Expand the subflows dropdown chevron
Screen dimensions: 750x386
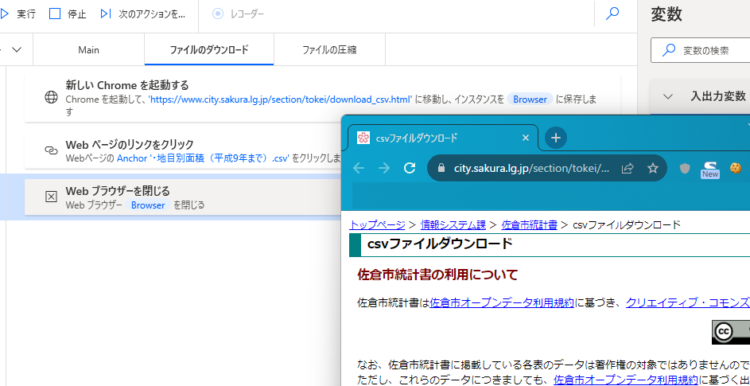click(17, 49)
